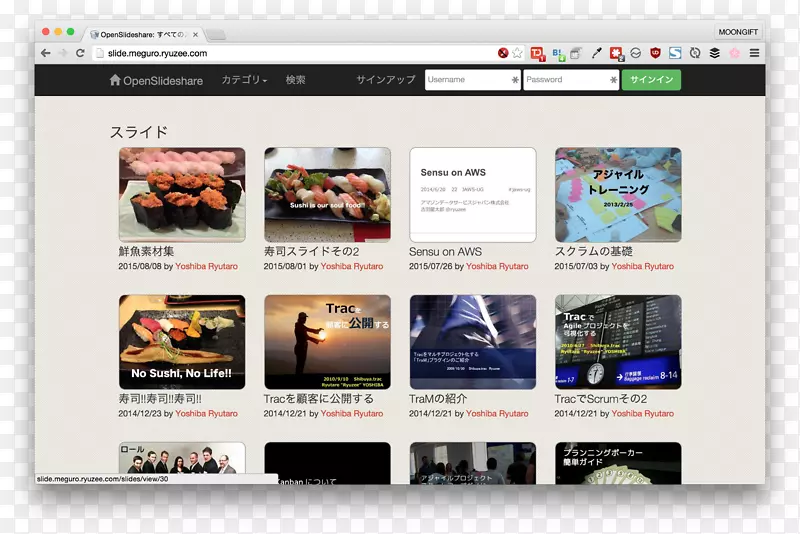Viewport: 800px width, 534px height.
Task: Open the Hatena Bookmark B! extension
Action: click(558, 54)
